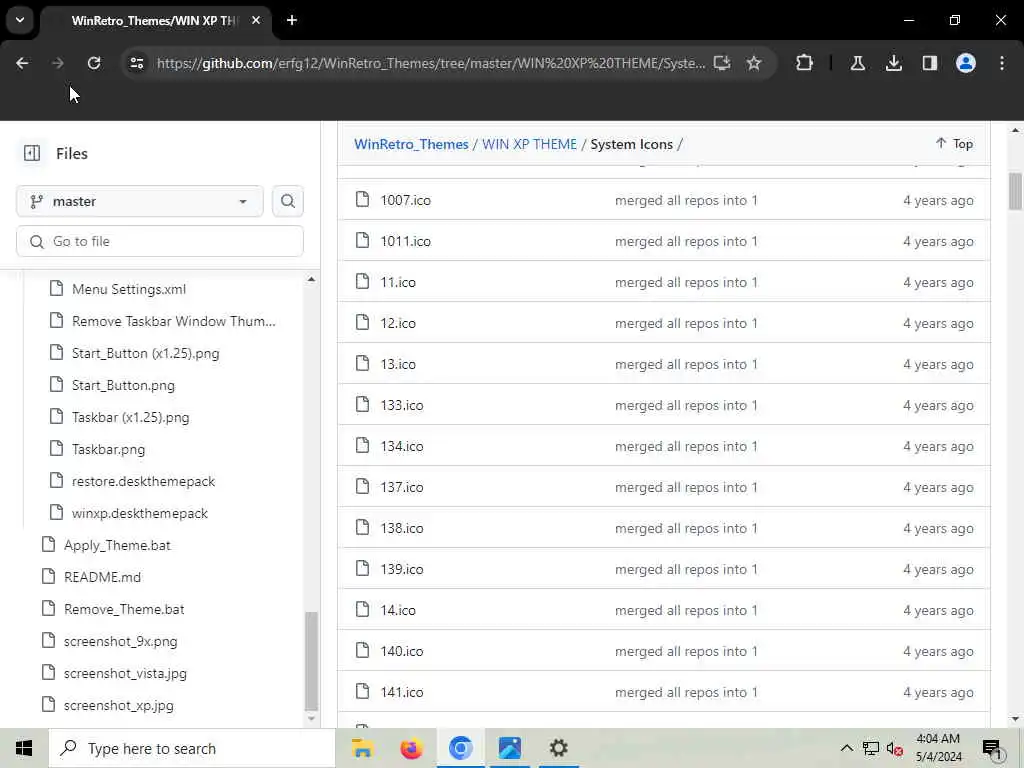Image resolution: width=1024 pixels, height=768 pixels.
Task: Go back to previous page
Action: point(22,63)
